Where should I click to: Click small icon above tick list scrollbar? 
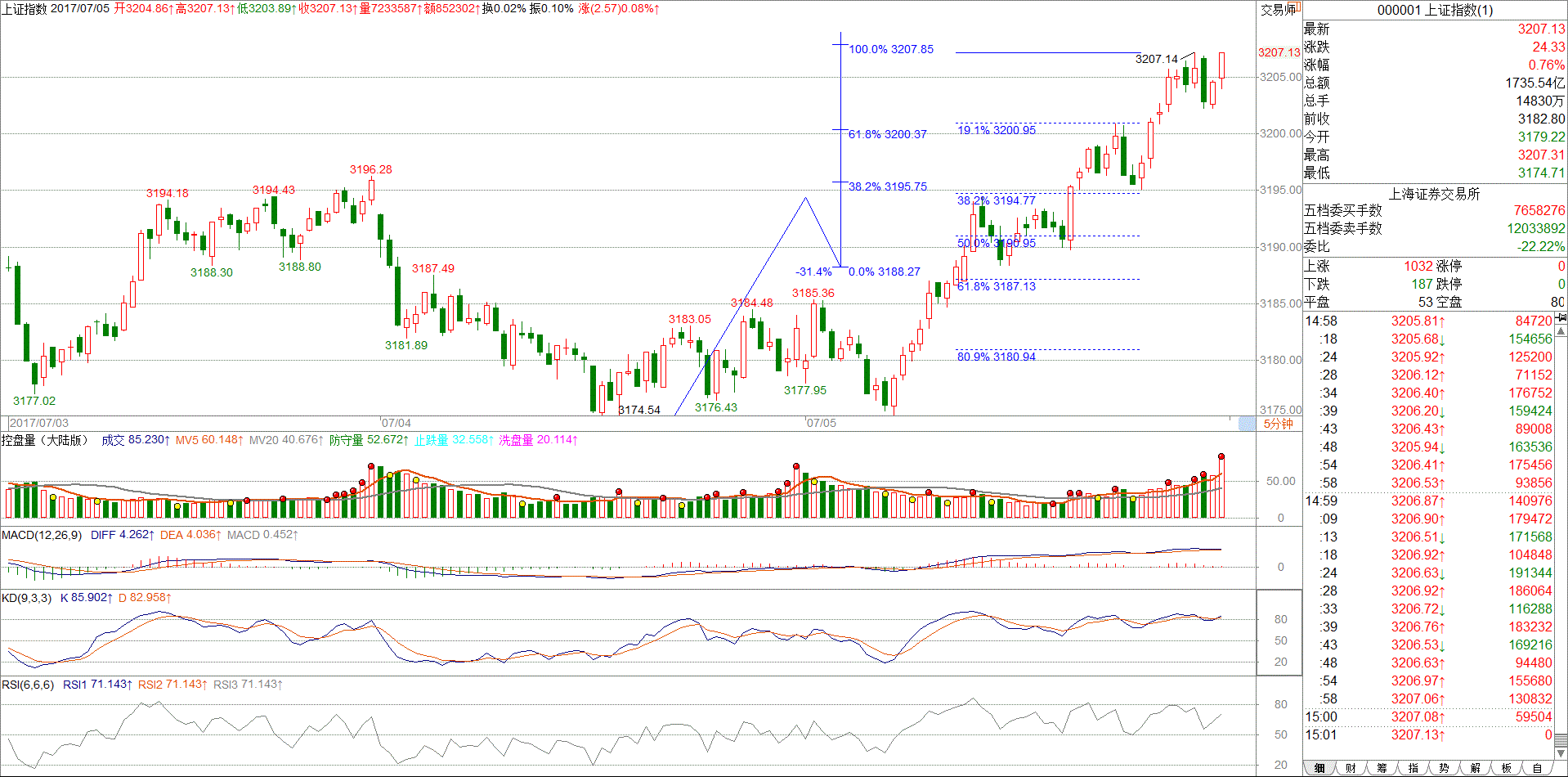tap(1561, 317)
